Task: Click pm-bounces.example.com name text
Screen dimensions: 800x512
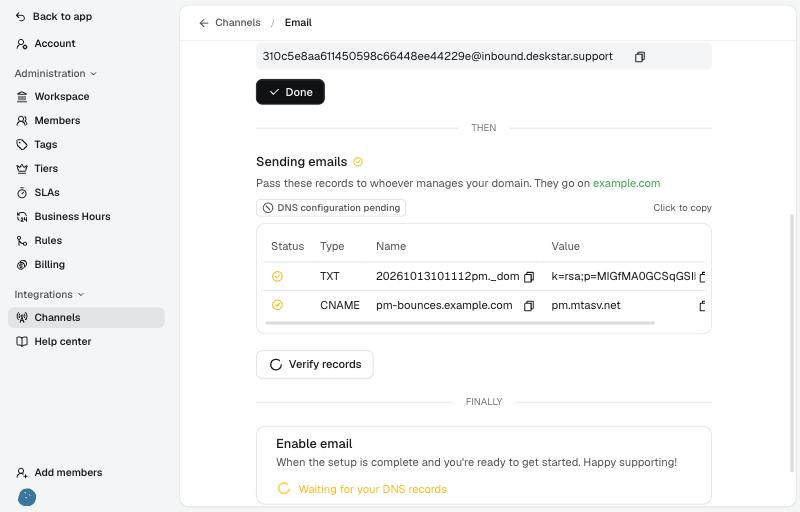Action: 444,305
